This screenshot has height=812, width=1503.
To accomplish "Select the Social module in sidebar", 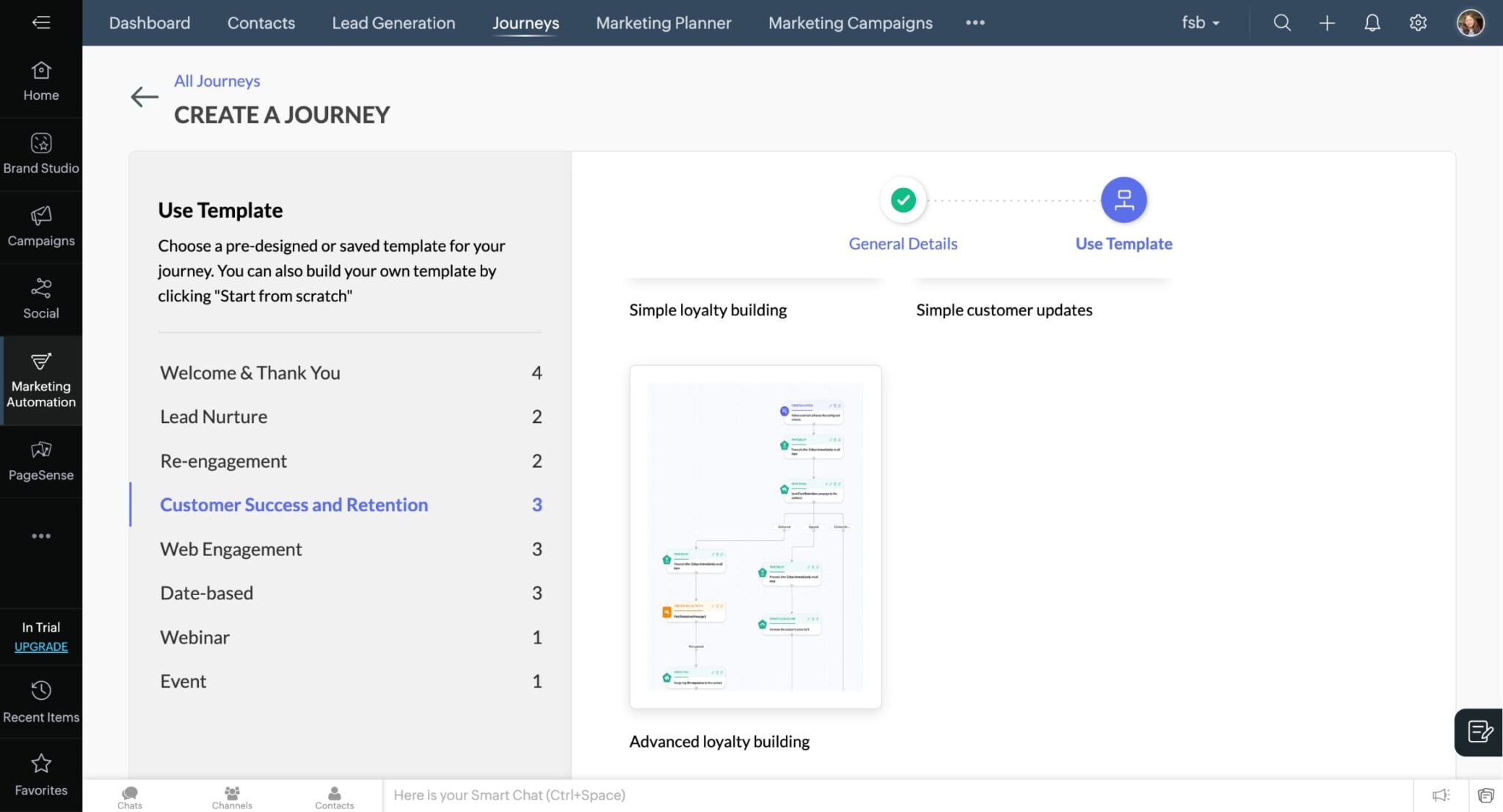I will click(41, 298).
